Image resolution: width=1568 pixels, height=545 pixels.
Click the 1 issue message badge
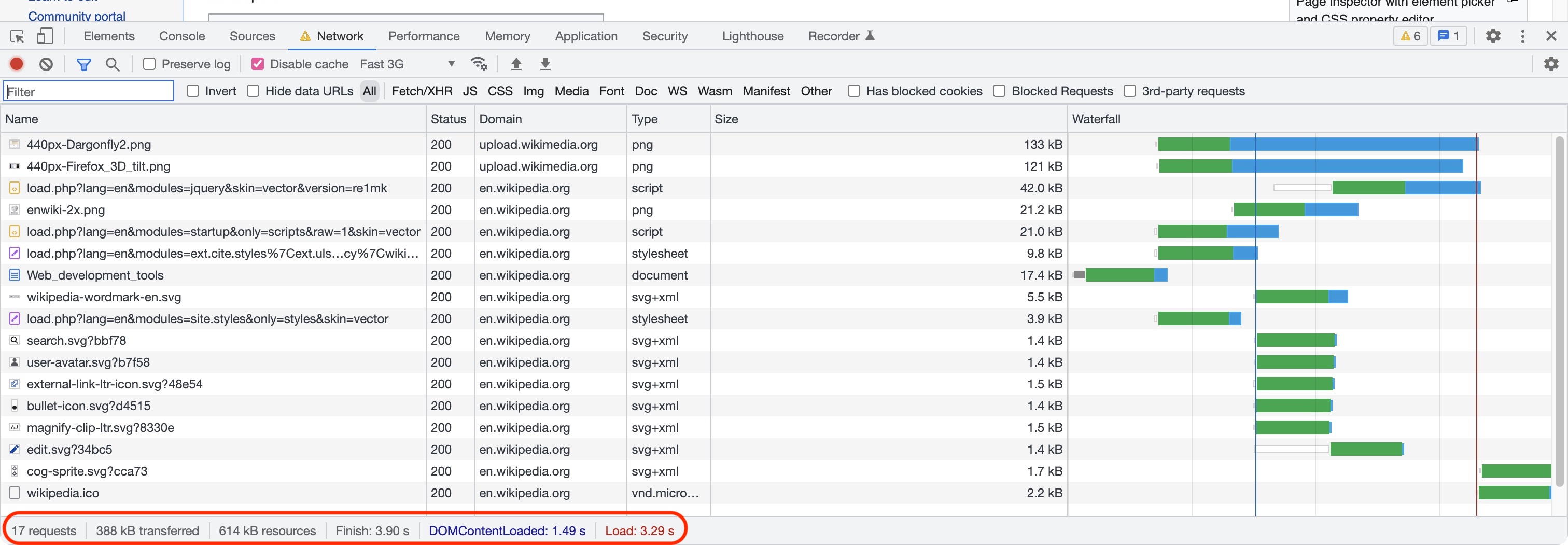(1449, 36)
